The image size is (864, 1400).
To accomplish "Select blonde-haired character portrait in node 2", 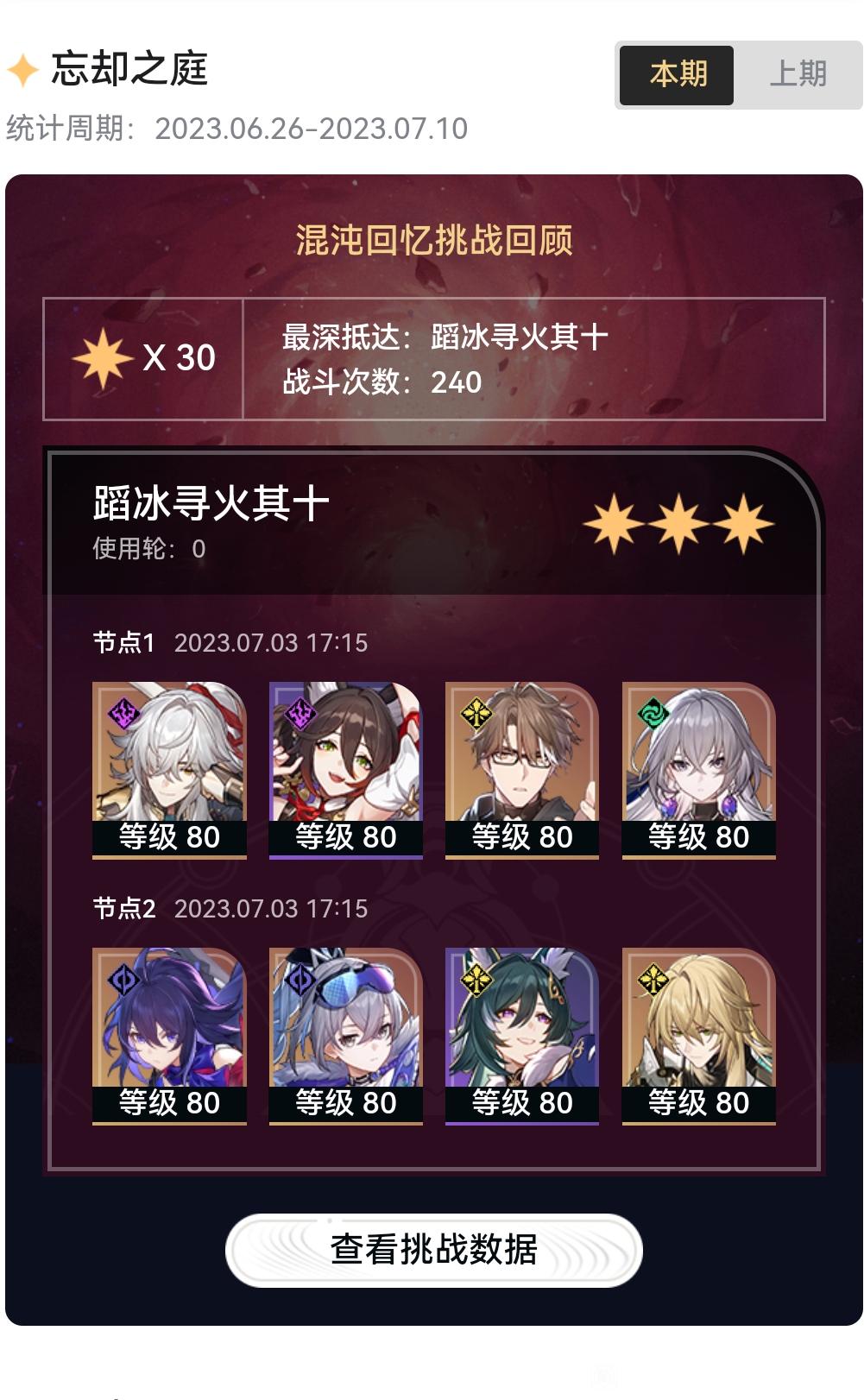I will point(699,1036).
